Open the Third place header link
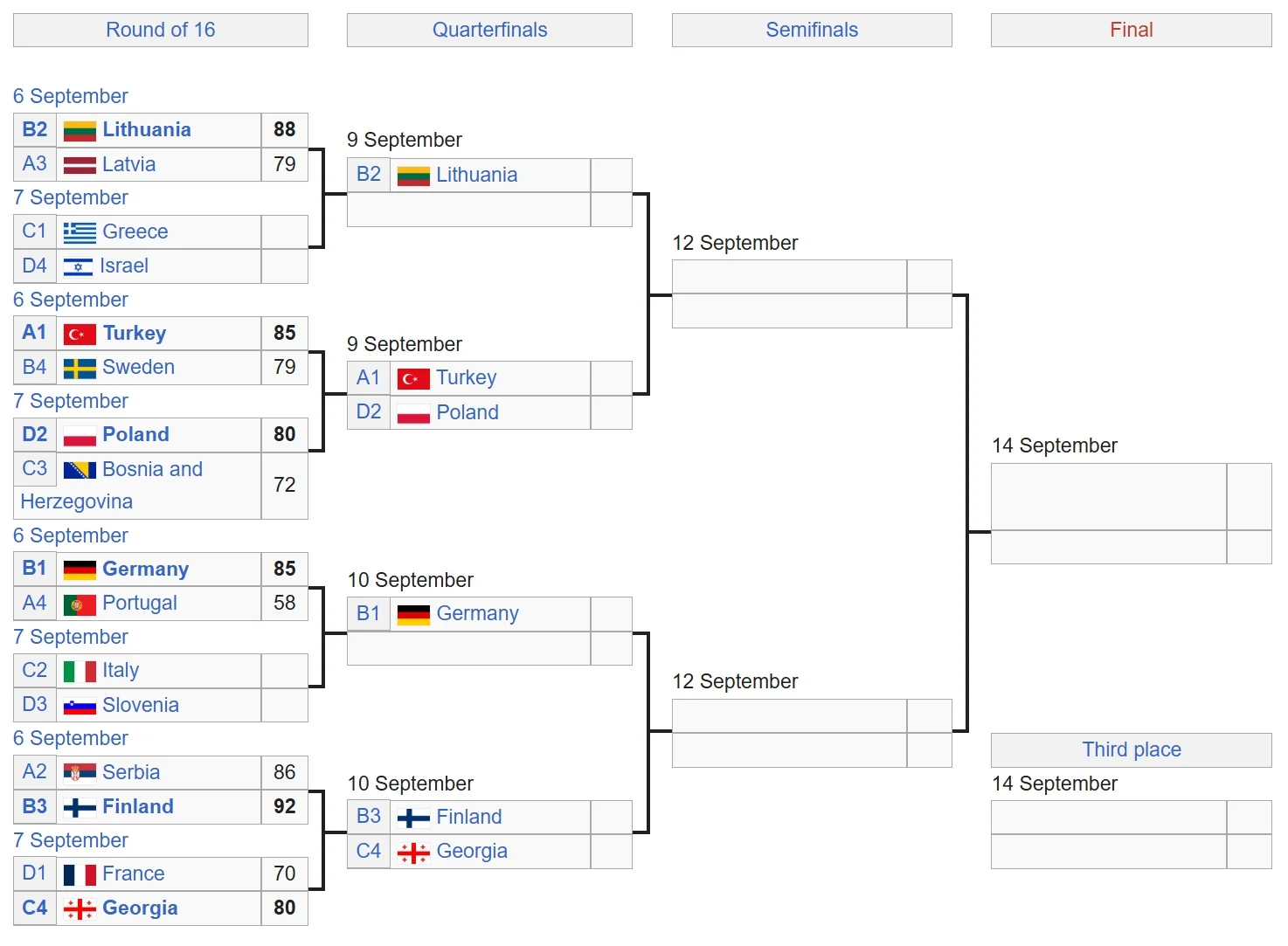Viewport: 1288px width, 946px height. pyautogui.click(x=1131, y=749)
